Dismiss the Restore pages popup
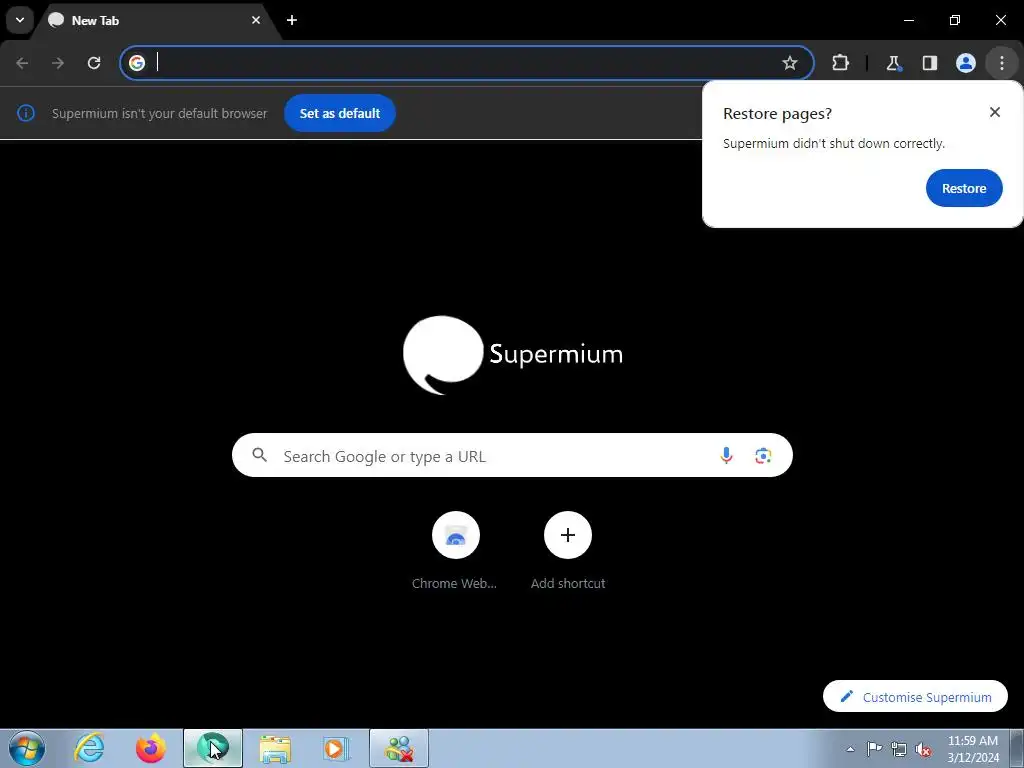This screenshot has width=1024, height=768. coord(995,112)
